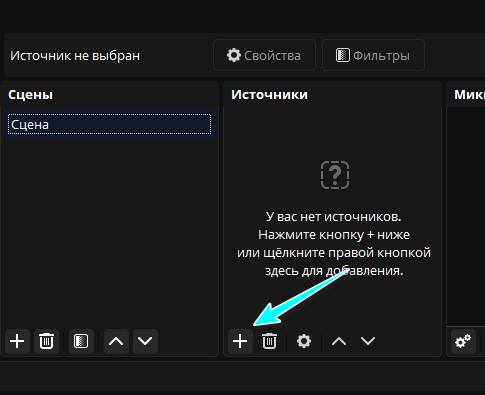Add a source with plus in Источники

click(x=240, y=341)
